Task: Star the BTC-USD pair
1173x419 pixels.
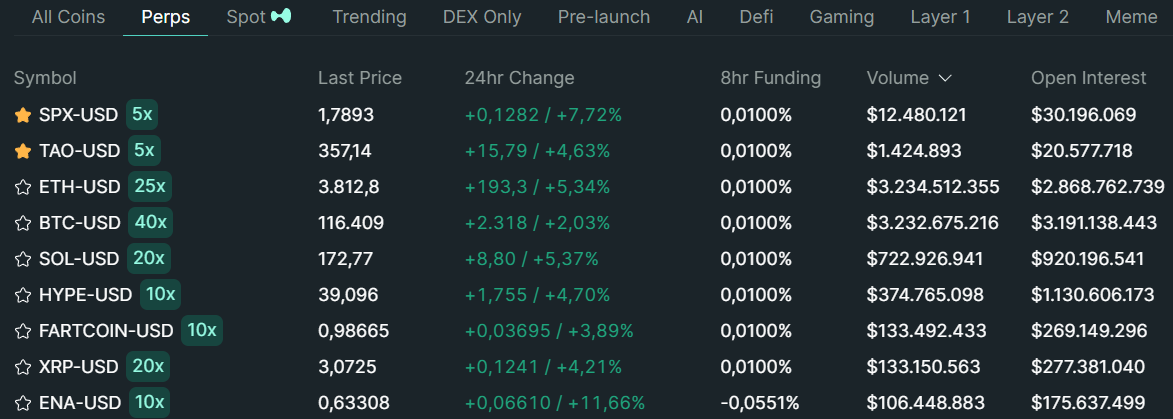Action: (x=23, y=223)
